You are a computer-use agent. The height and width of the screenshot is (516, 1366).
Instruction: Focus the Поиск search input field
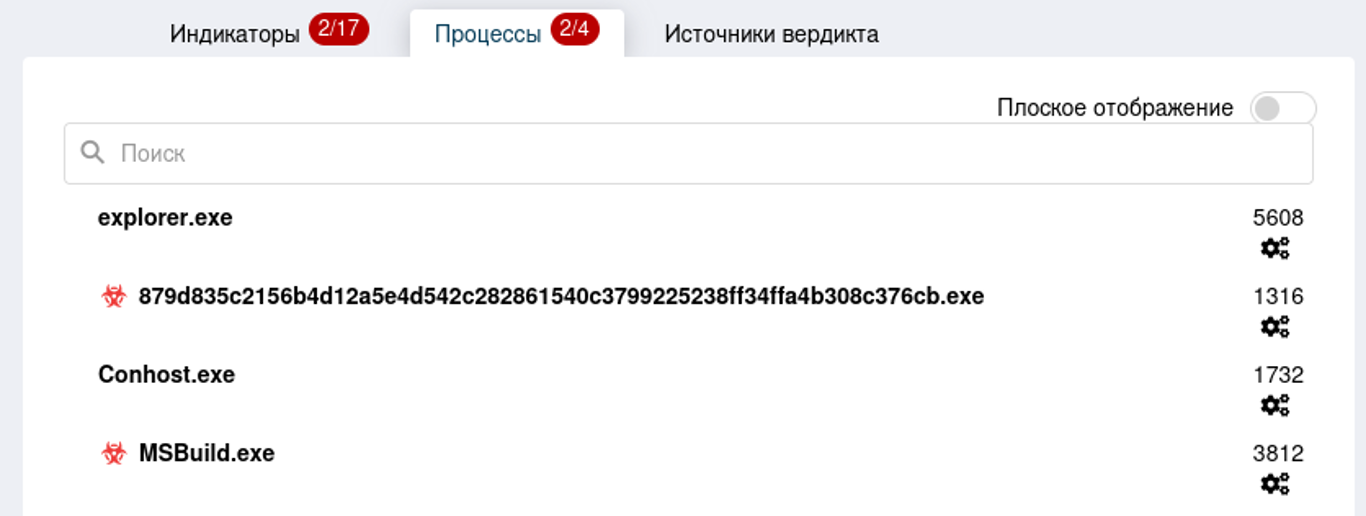[x=700, y=153]
